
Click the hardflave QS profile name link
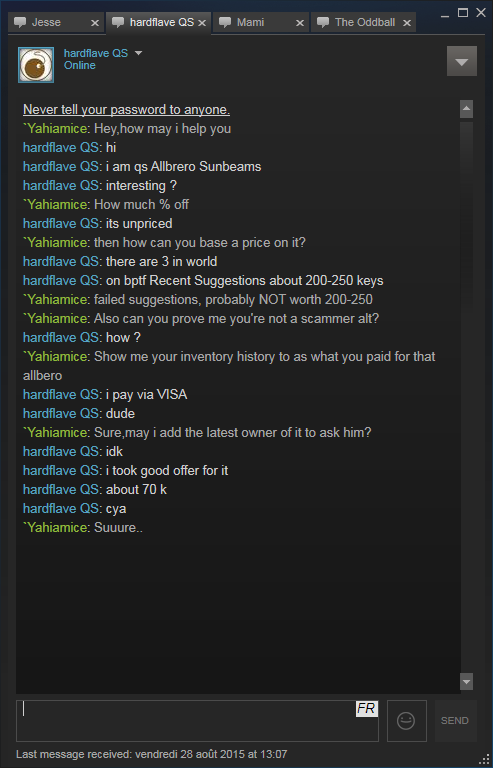click(96, 53)
